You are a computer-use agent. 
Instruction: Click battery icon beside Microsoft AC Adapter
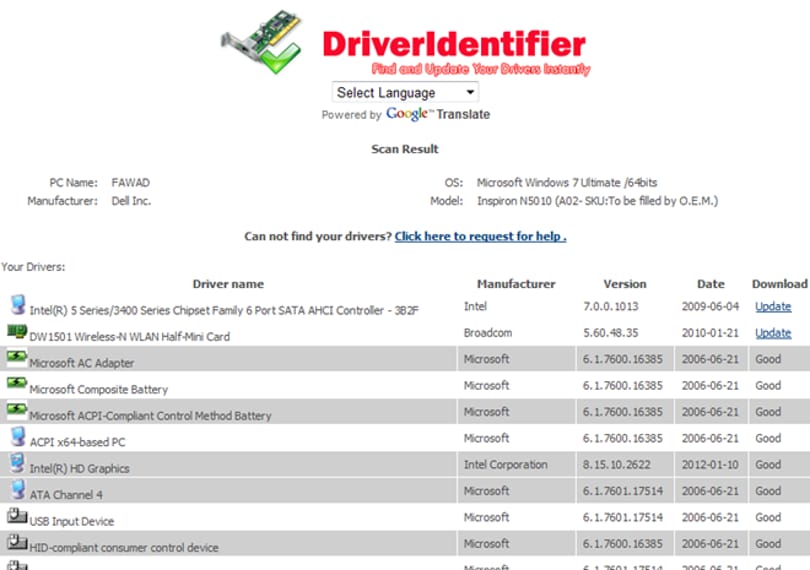(17, 357)
